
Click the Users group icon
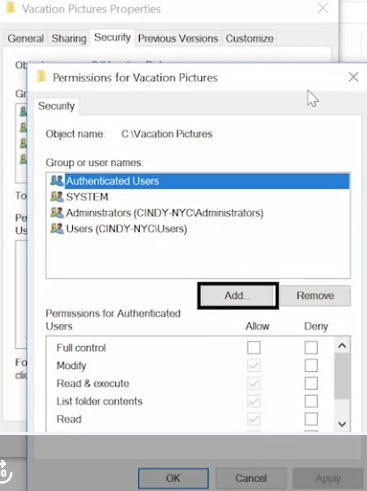click(57, 228)
